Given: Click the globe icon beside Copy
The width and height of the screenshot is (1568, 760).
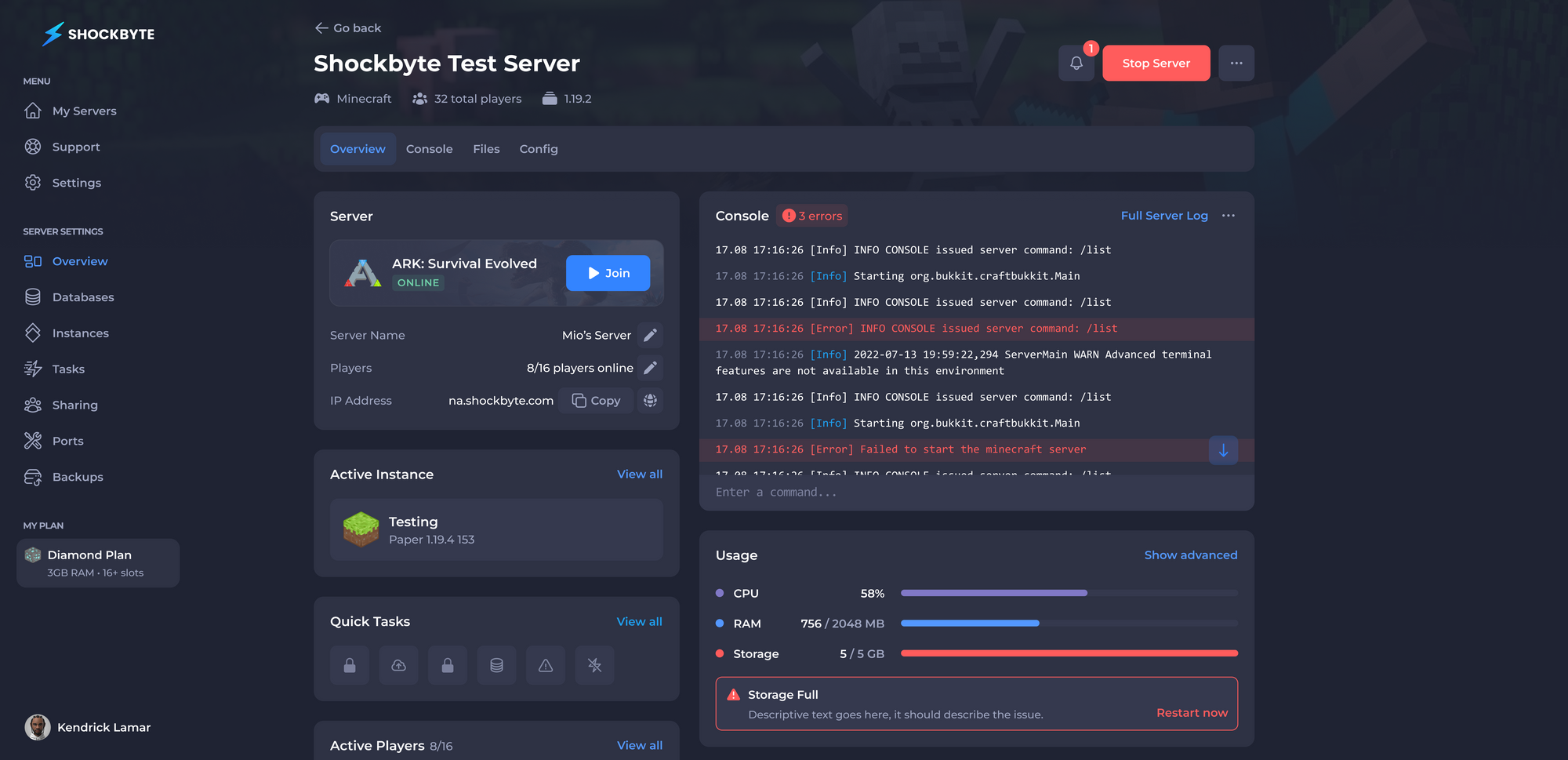Looking at the screenshot, I should pyautogui.click(x=650, y=401).
